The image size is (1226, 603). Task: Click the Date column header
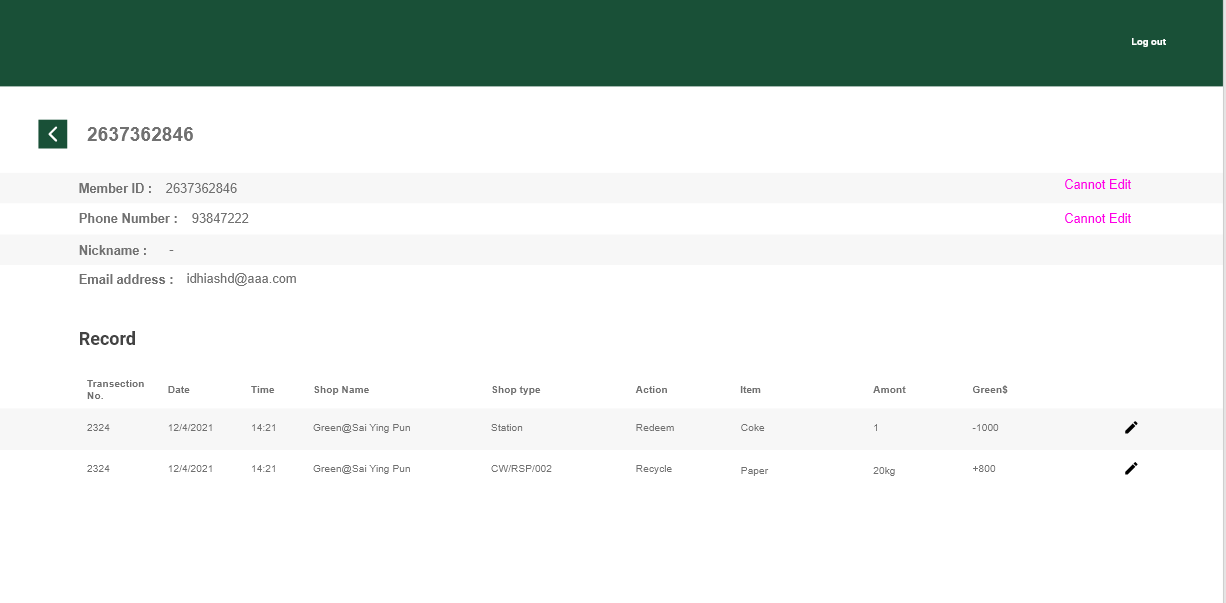coord(178,390)
